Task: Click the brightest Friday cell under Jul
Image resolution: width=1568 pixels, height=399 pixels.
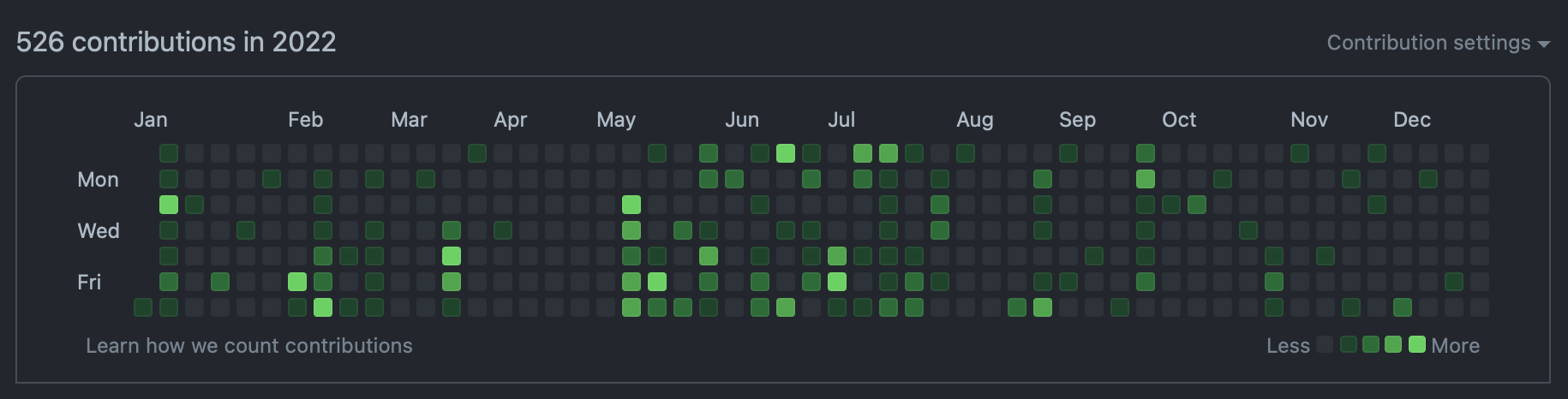Action: tap(837, 282)
